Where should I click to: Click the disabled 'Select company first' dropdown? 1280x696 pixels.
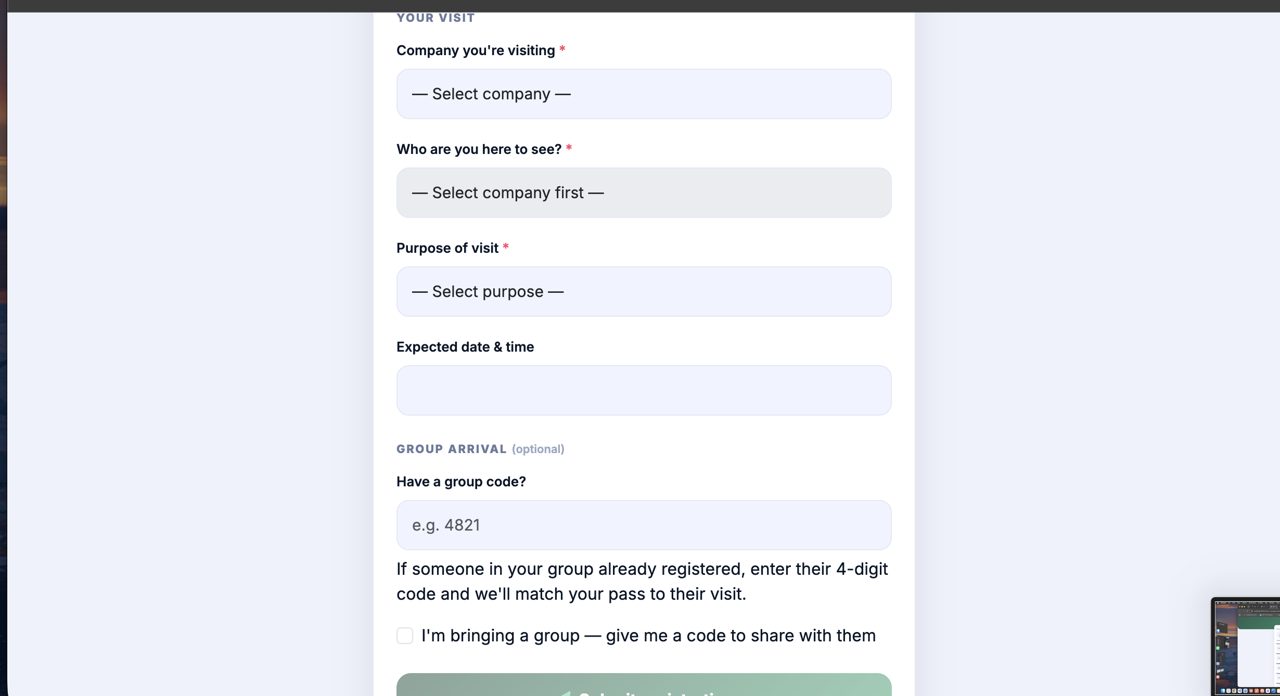pyautogui.click(x=643, y=193)
